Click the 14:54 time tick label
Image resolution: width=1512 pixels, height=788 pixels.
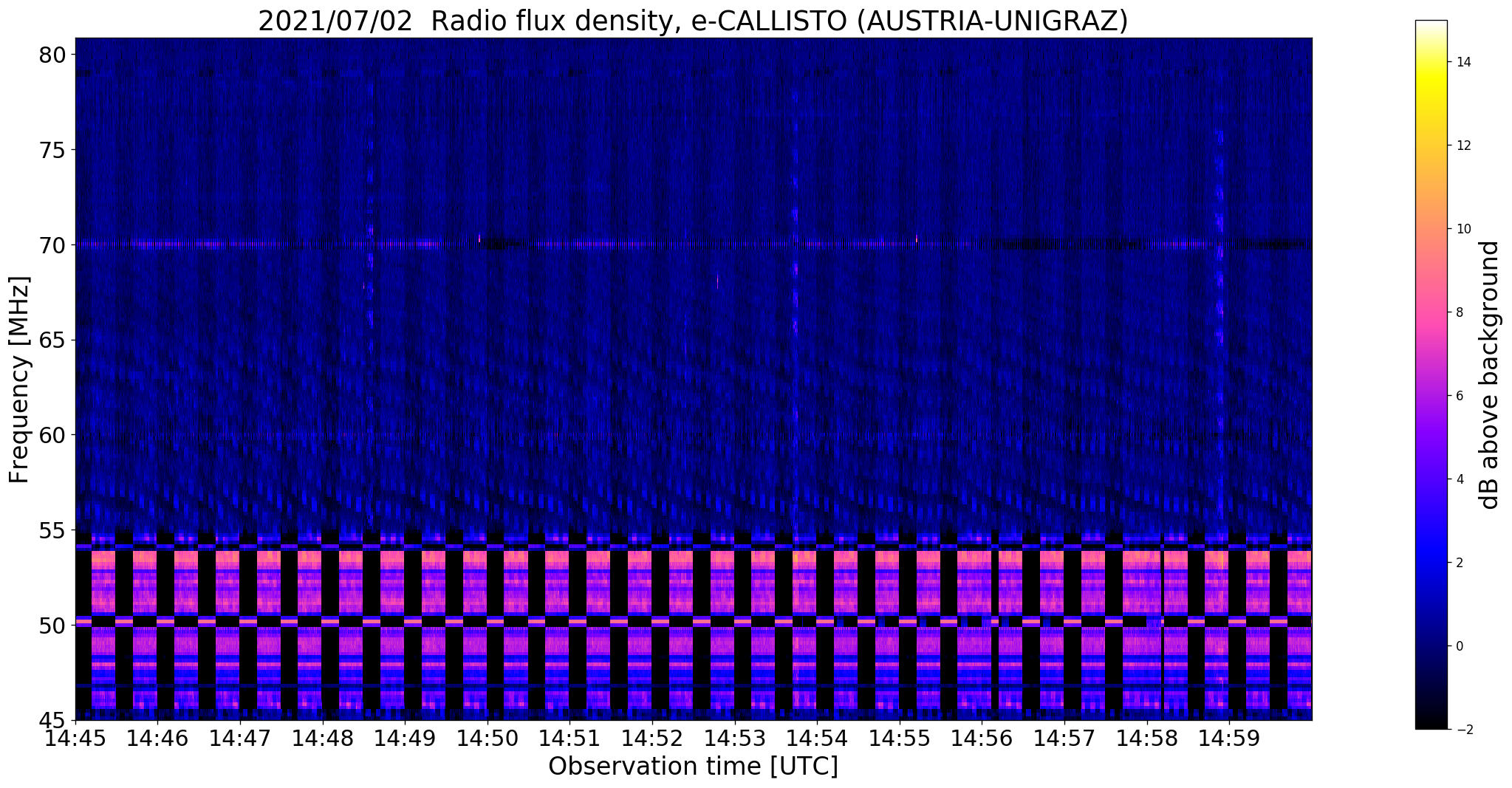[x=818, y=739]
